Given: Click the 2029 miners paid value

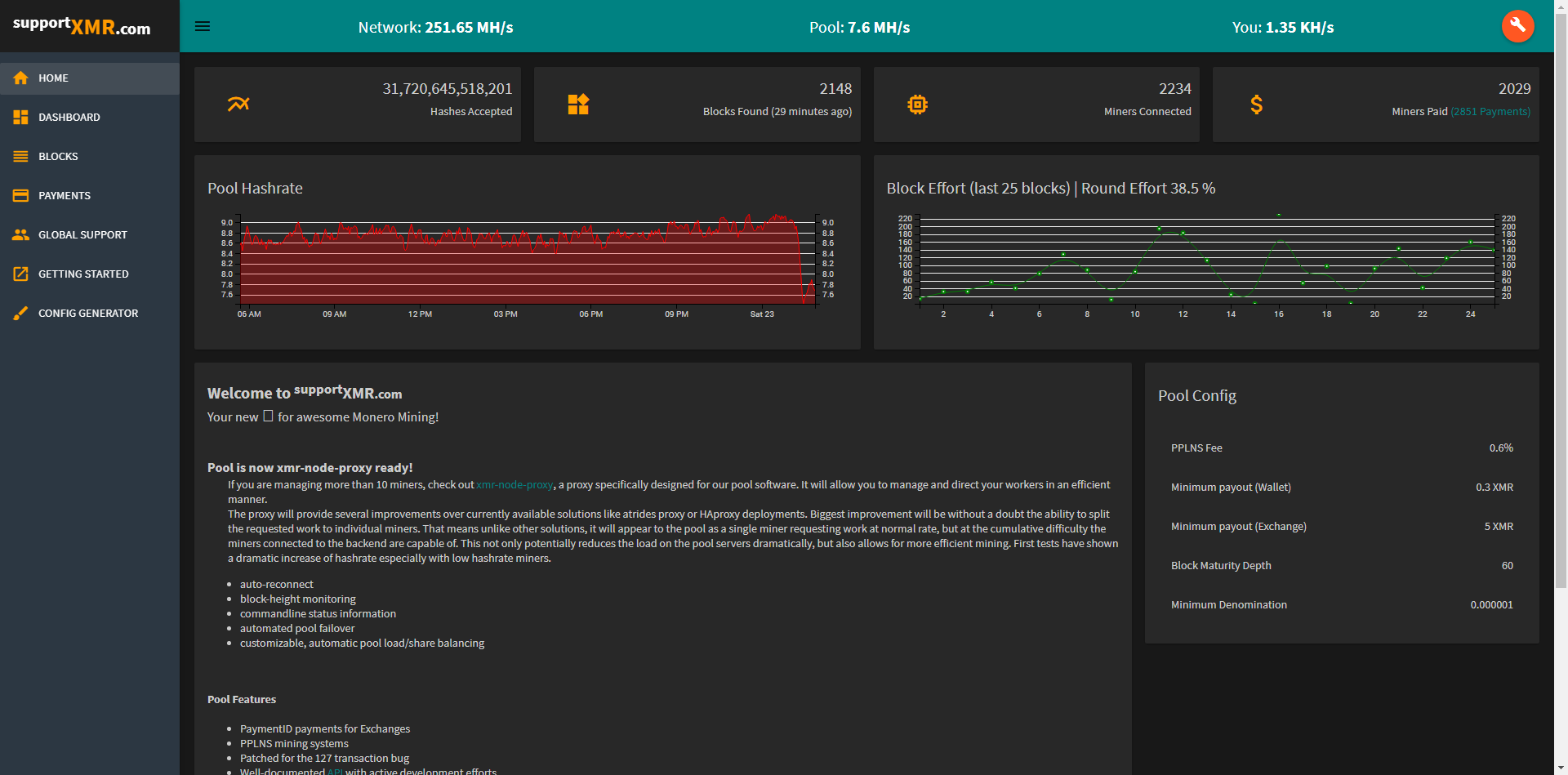Looking at the screenshot, I should point(1515,89).
